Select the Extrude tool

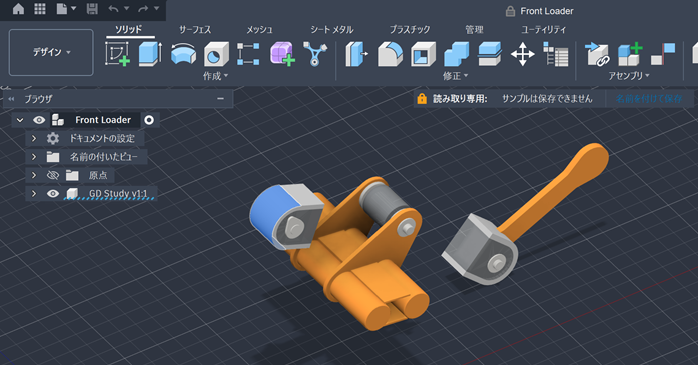[150, 54]
